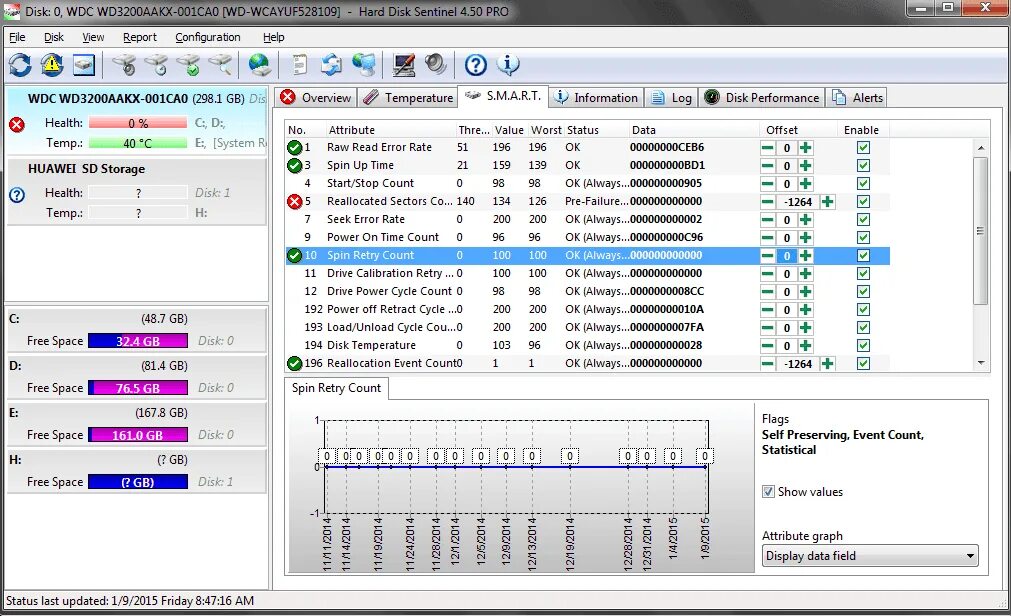Click the disk with stethoscope test icon
Viewport: 1011px width, 616px height.
pyautogui.click(x=124, y=65)
